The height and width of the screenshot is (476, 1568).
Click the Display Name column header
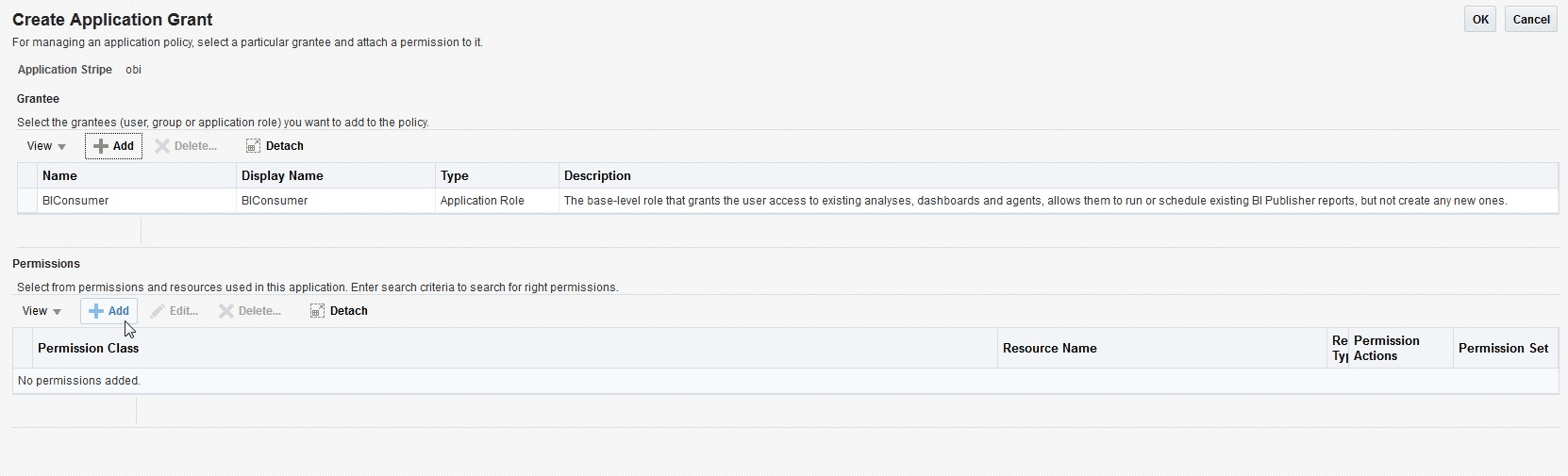tap(282, 176)
